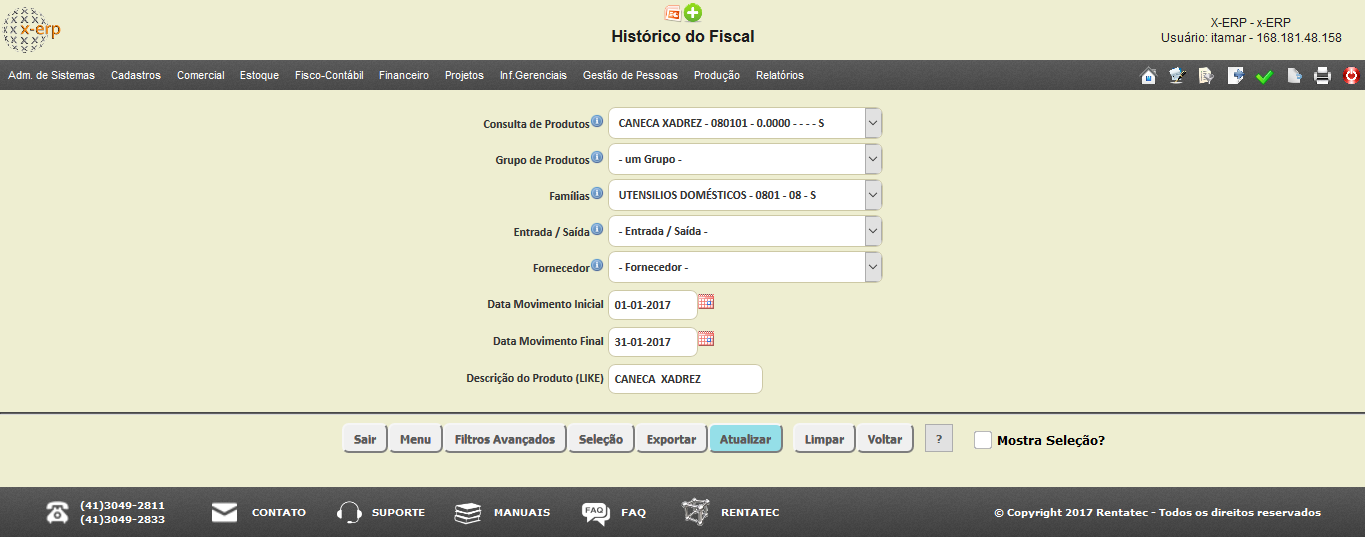1365x537 pixels.
Task: Click the X-ERP logo
Action: [x=32, y=30]
